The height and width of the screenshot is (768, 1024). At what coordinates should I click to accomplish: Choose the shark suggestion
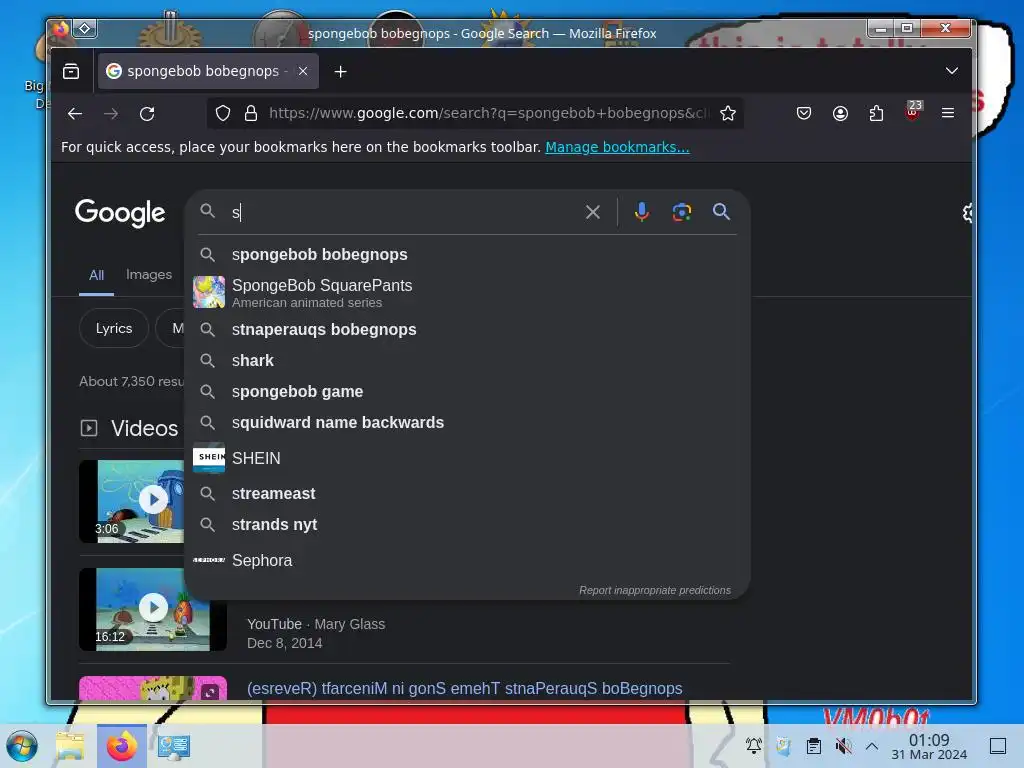[466, 360]
